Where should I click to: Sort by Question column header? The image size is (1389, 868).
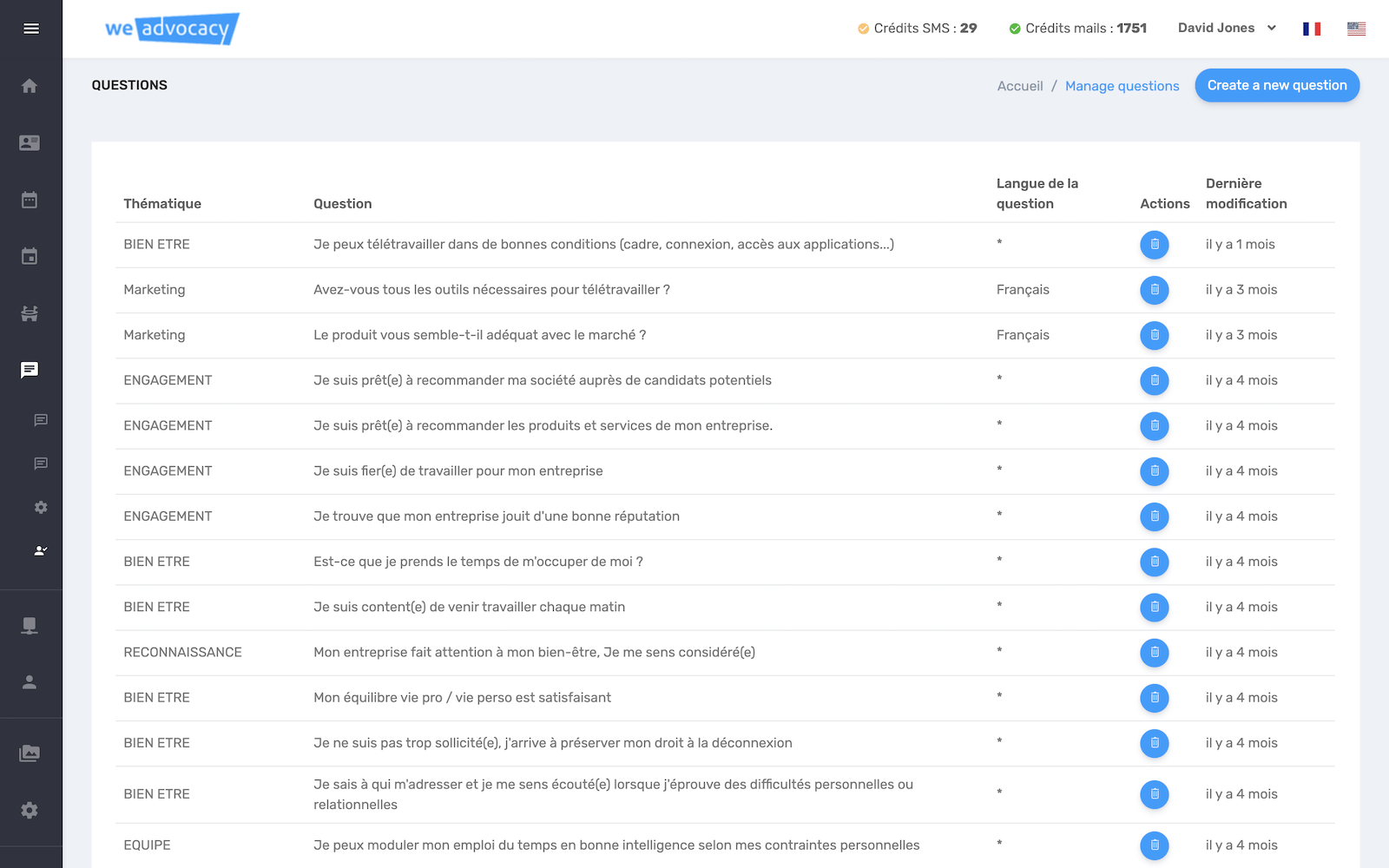[343, 204]
